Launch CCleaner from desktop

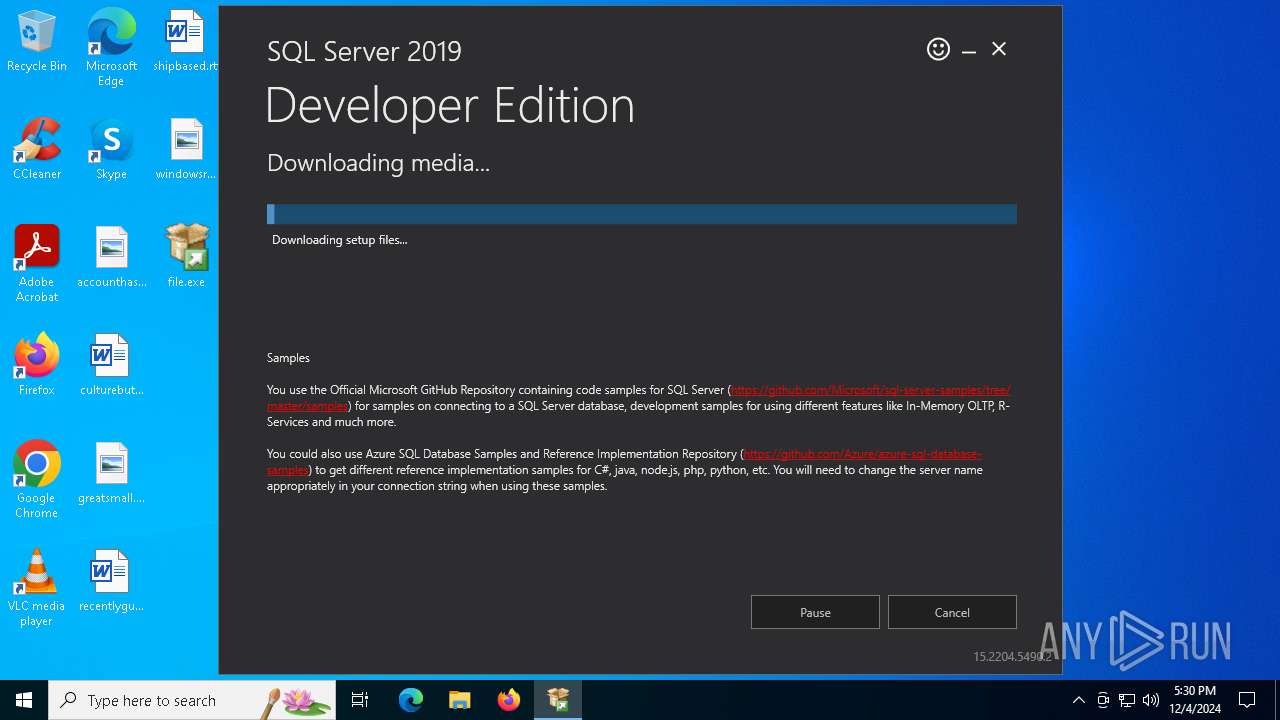tap(37, 150)
